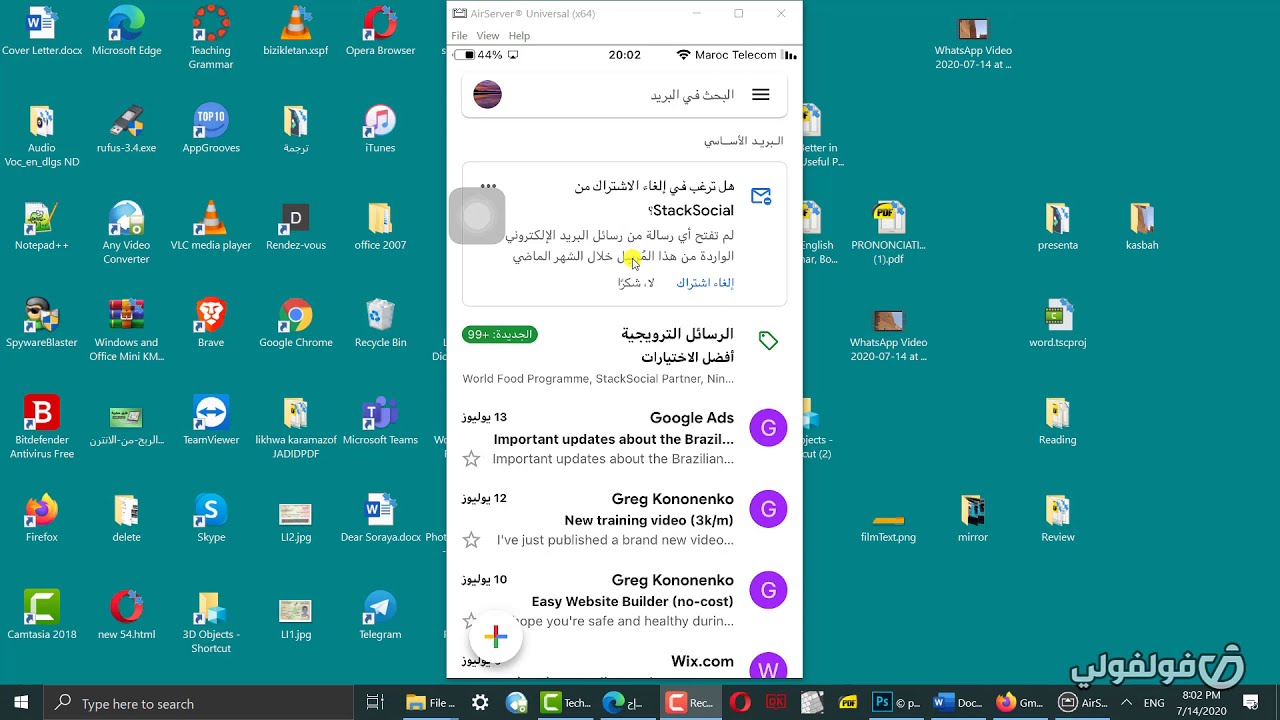Open the Easy Website Builder email
The image size is (1280, 720).
pos(624,600)
